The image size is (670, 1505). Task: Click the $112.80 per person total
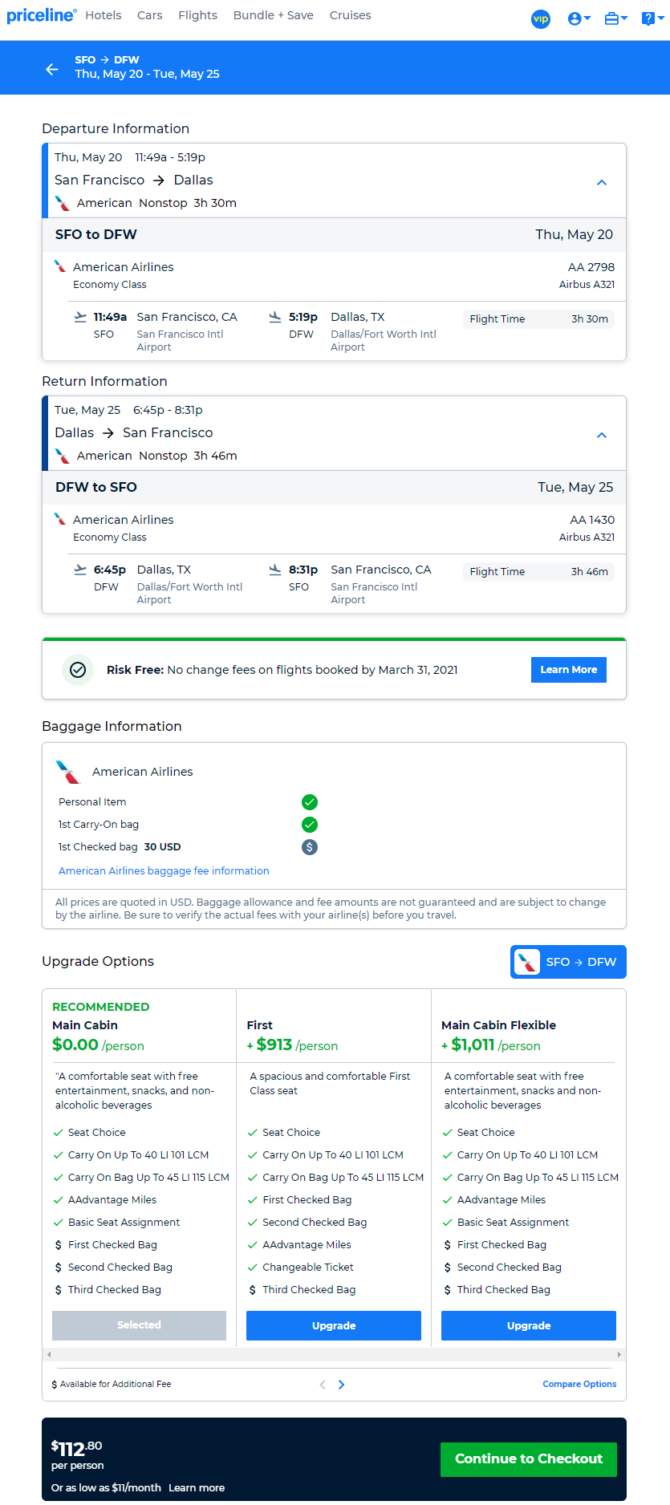pyautogui.click(x=77, y=1454)
